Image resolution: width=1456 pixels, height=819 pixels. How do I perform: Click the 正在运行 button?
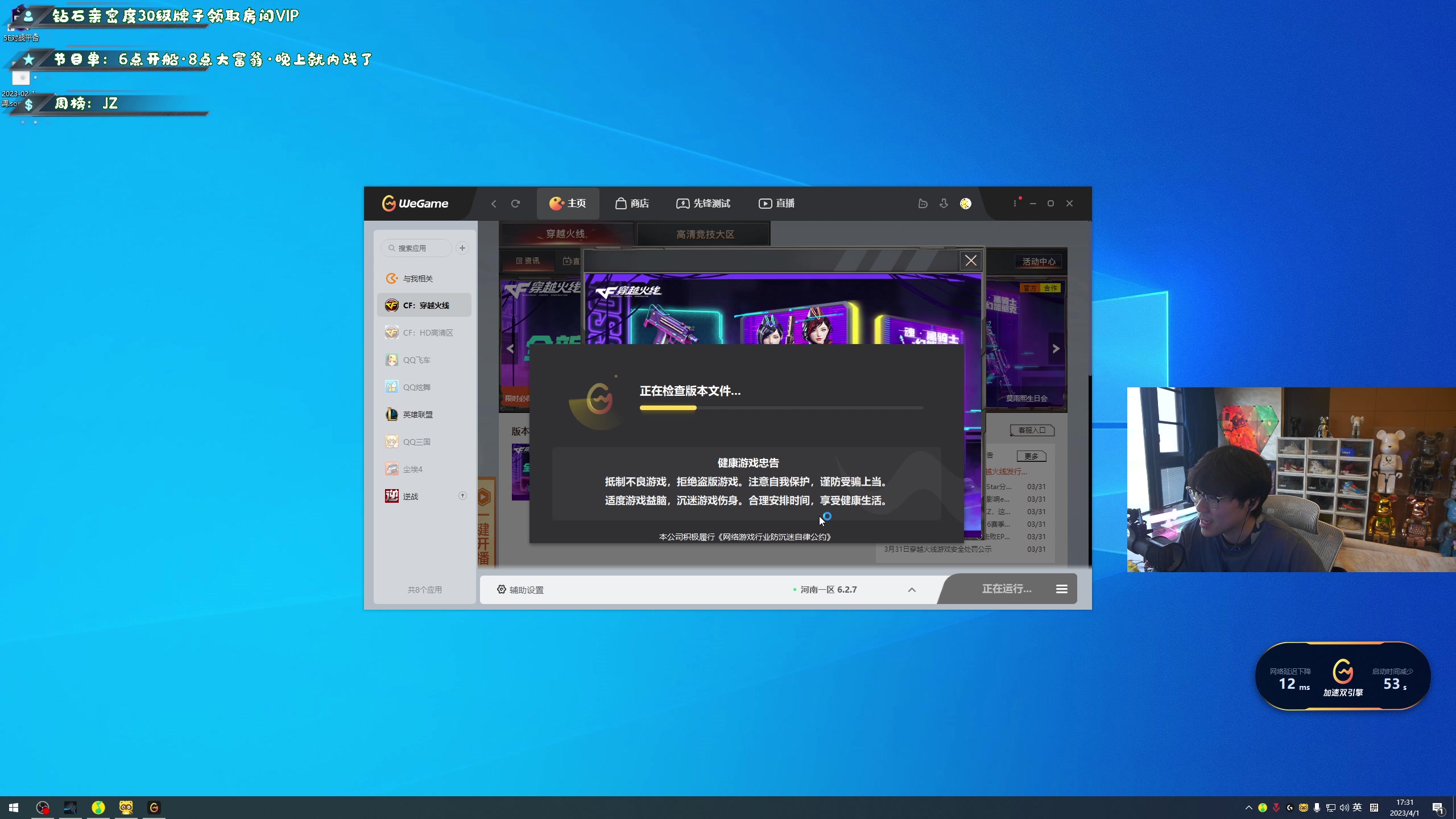[x=1006, y=589]
